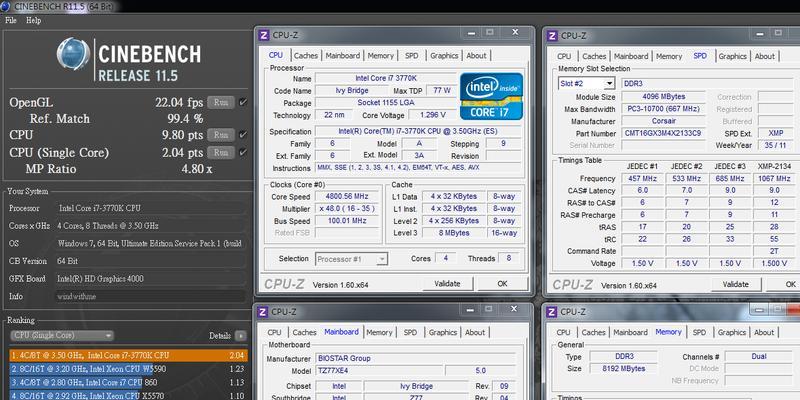The height and width of the screenshot is (400, 800).
Task: Toggle the CPU test checkbox
Action: 243,135
